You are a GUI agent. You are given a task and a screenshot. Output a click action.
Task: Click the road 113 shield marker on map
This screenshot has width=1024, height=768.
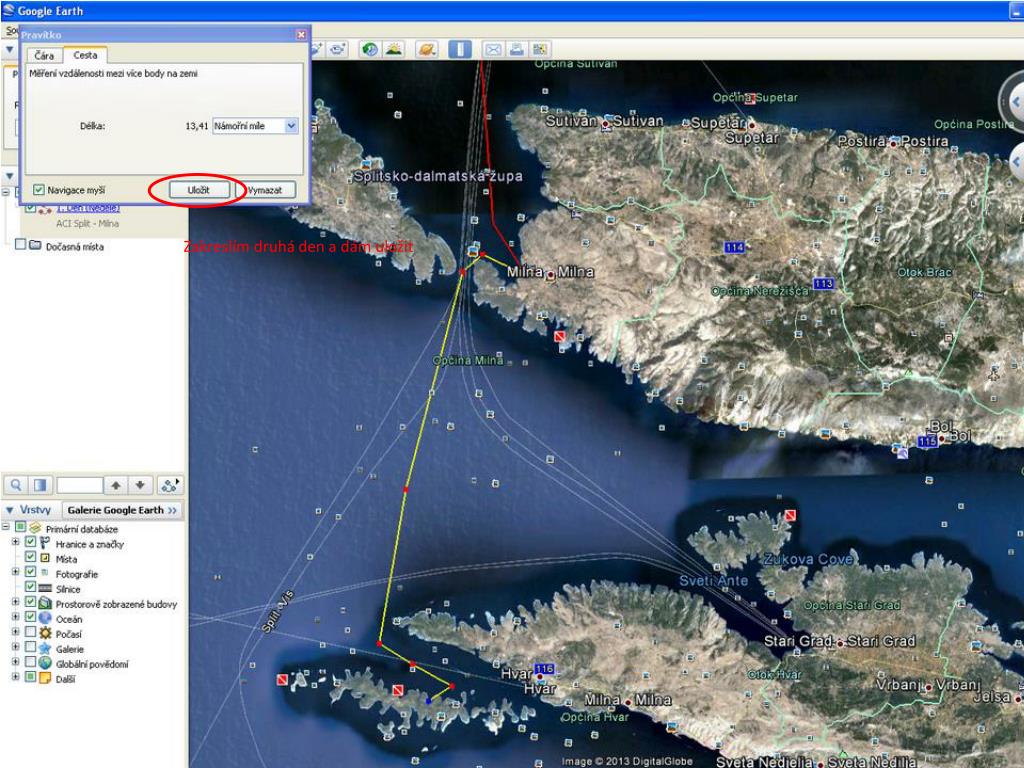[x=824, y=283]
